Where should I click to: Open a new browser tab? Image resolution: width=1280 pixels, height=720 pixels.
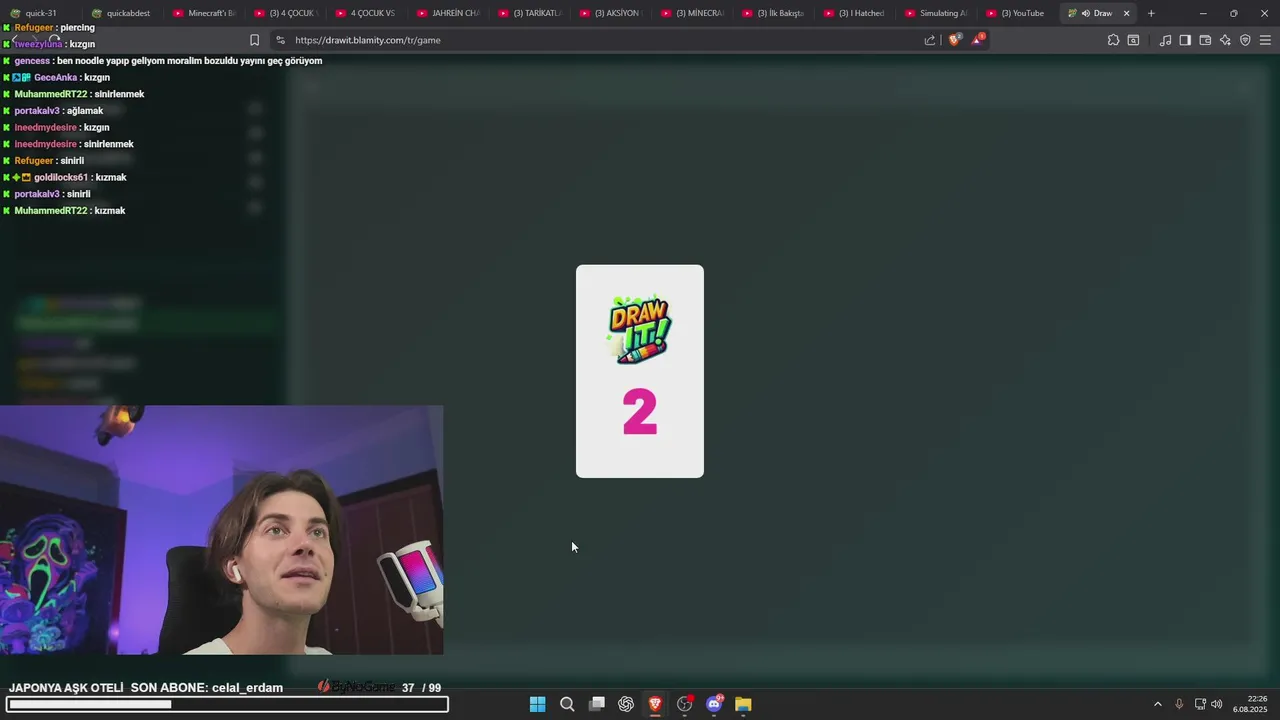pos(1151,13)
